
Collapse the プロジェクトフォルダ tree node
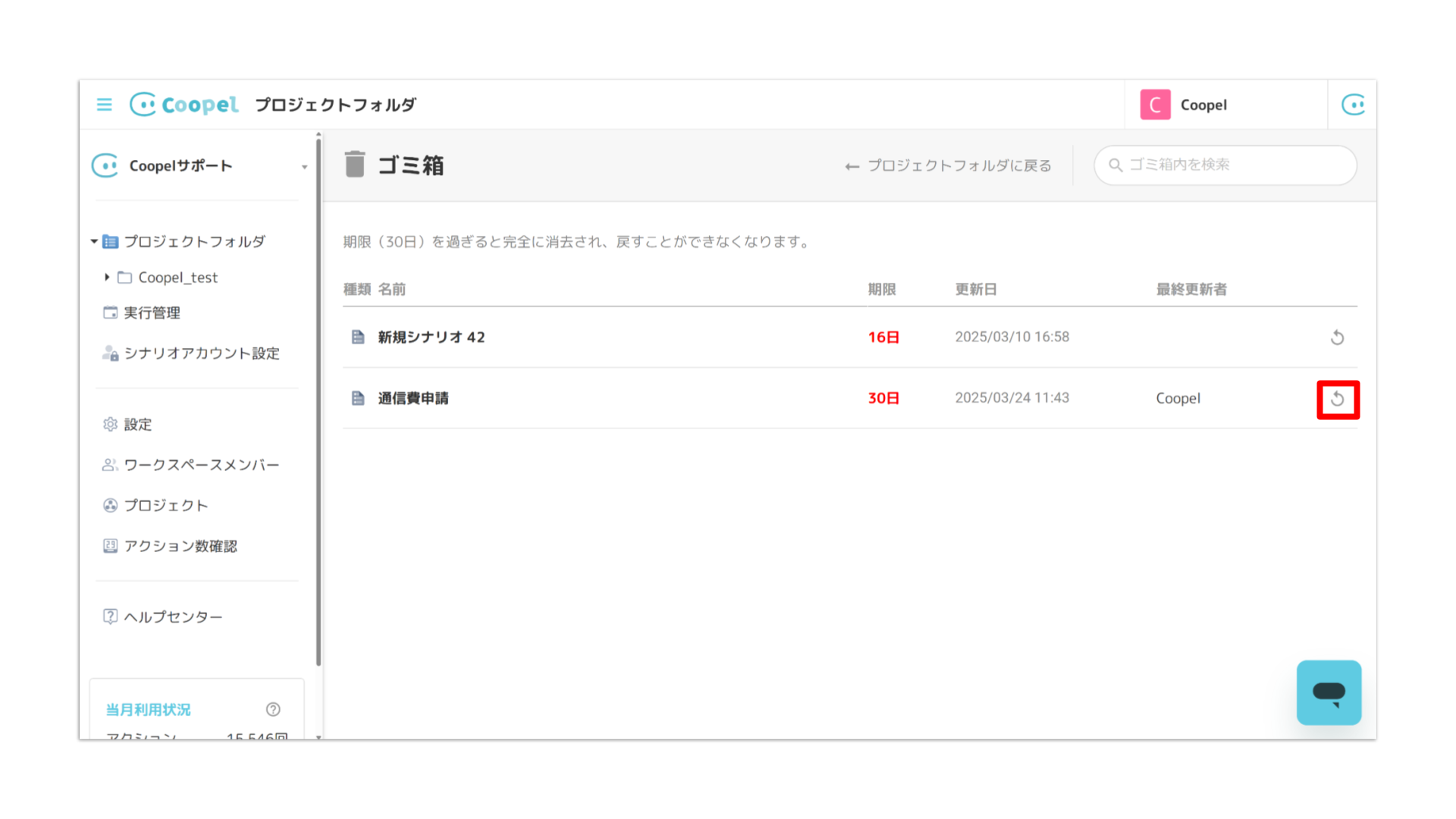click(94, 241)
